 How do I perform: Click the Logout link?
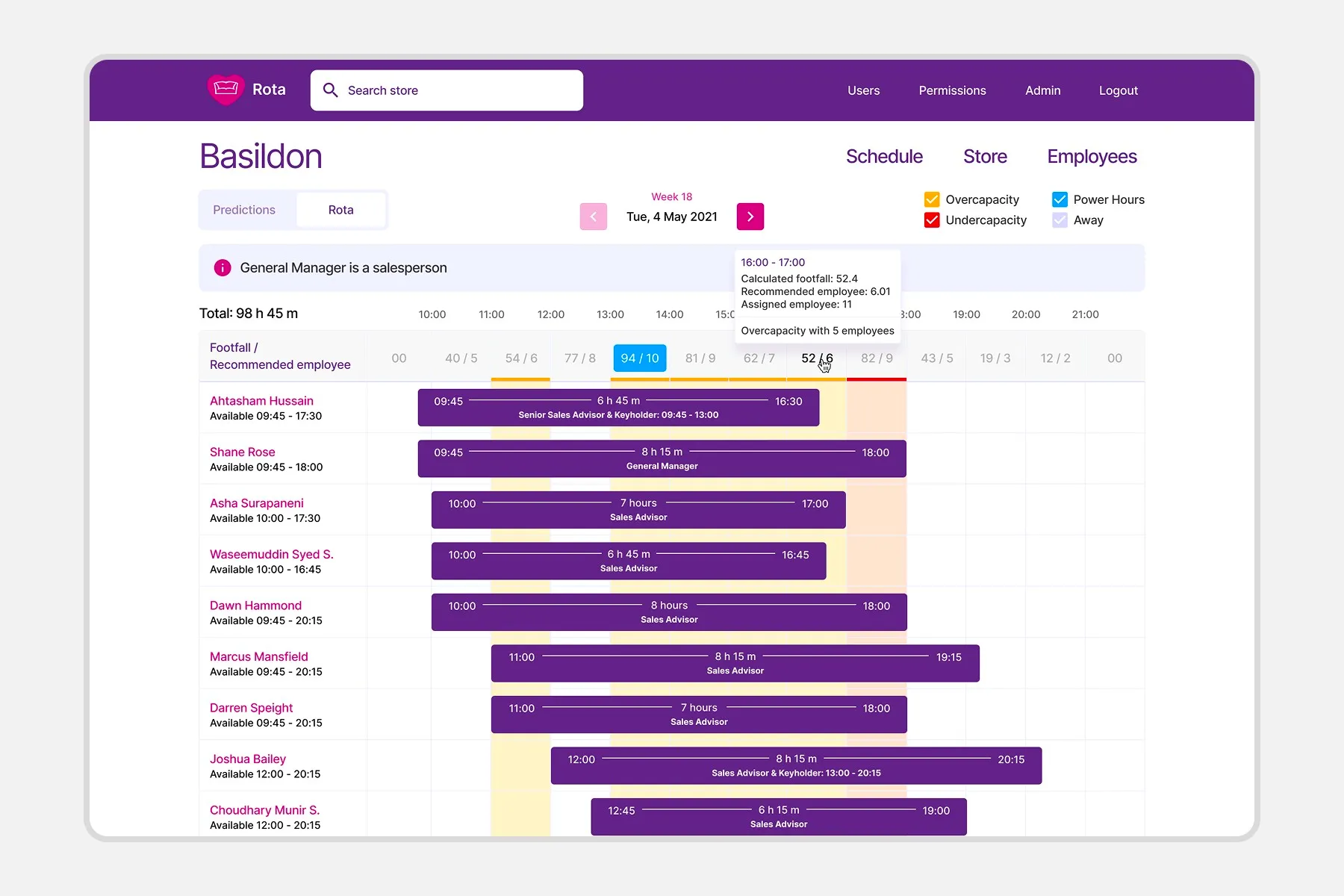(x=1118, y=90)
